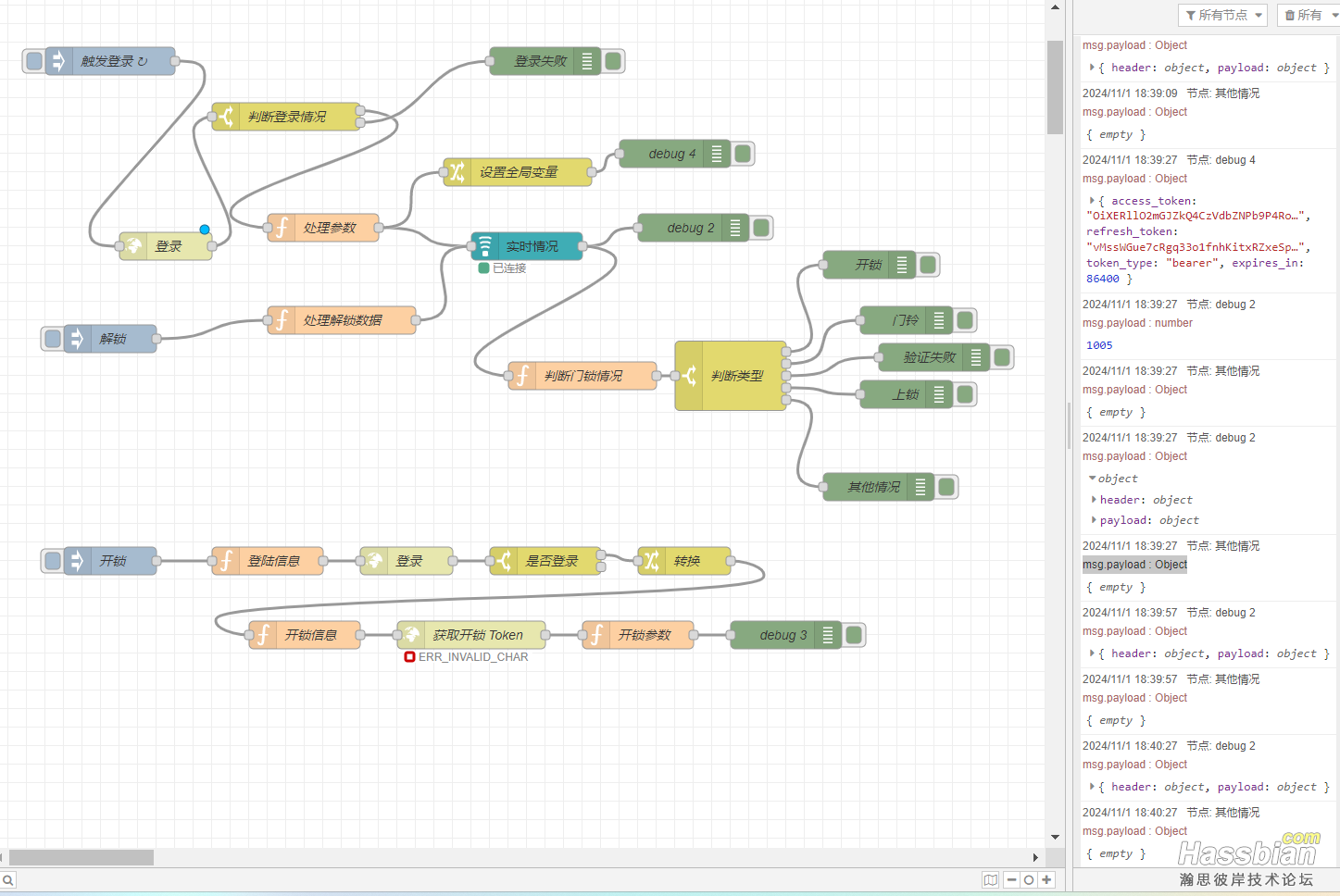Select the 判断门锁情况 function node icon
The width and height of the screenshot is (1340, 896).
(x=522, y=376)
